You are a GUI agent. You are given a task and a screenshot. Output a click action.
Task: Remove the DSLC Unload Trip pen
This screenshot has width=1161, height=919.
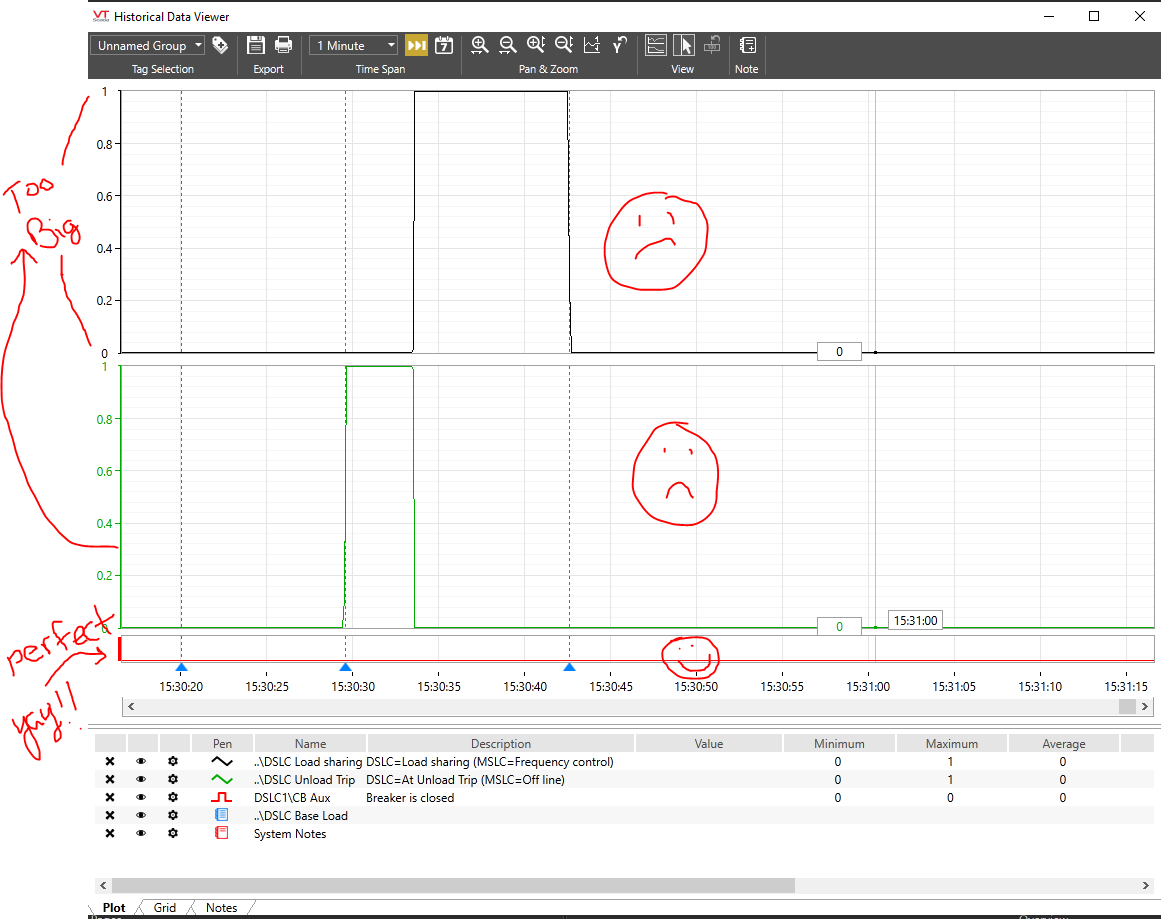click(110, 779)
